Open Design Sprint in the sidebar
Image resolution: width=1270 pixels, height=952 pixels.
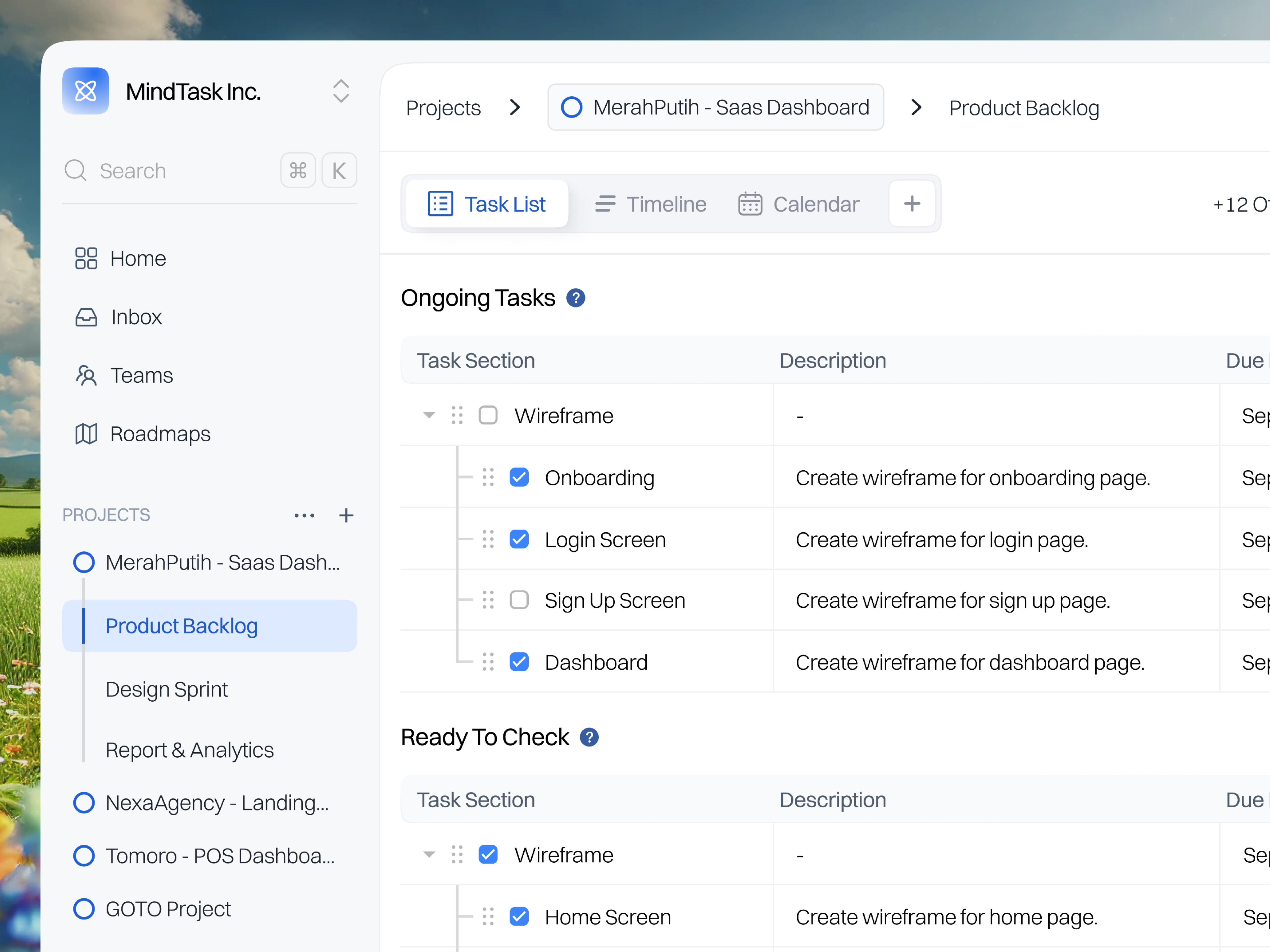(x=166, y=689)
